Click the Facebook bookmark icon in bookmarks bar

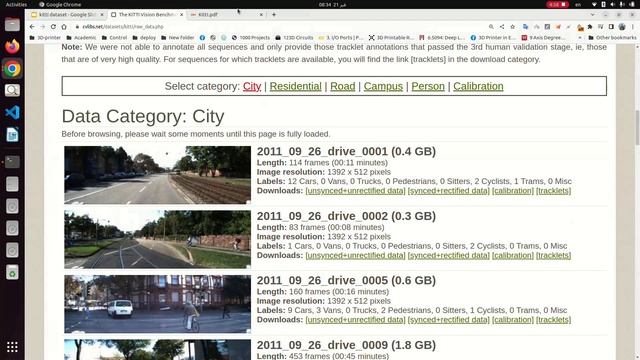(x=202, y=38)
